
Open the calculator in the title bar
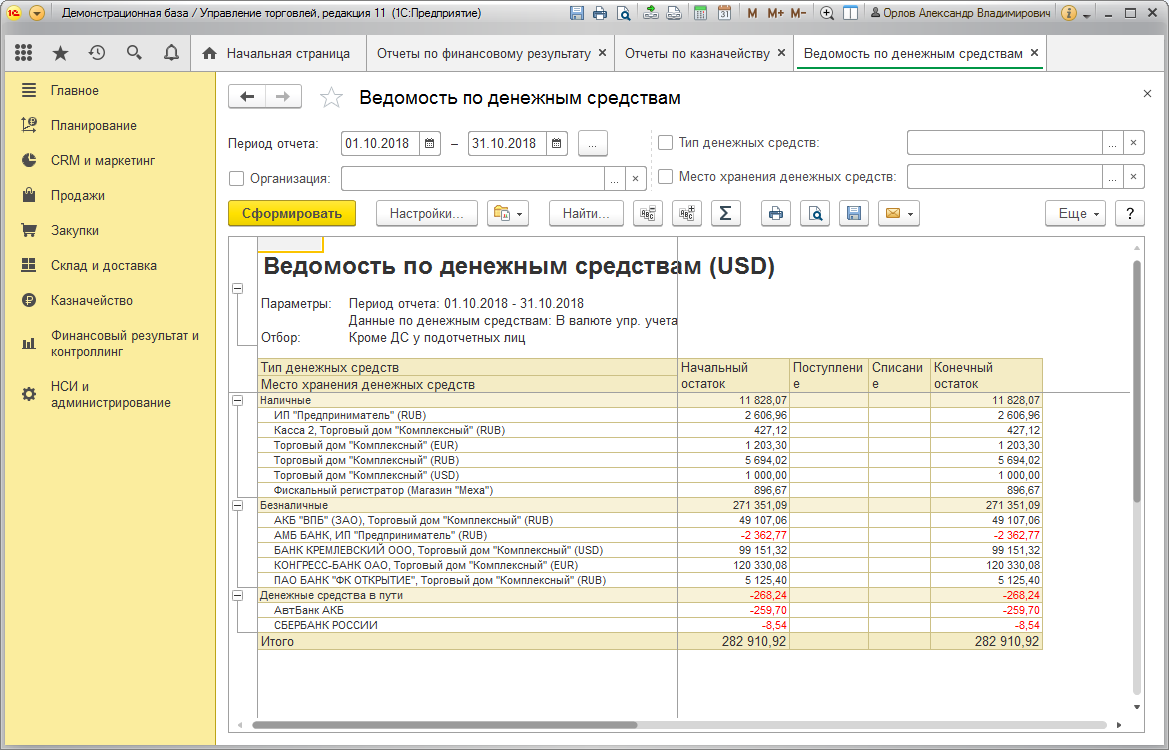pyautogui.click(x=700, y=13)
